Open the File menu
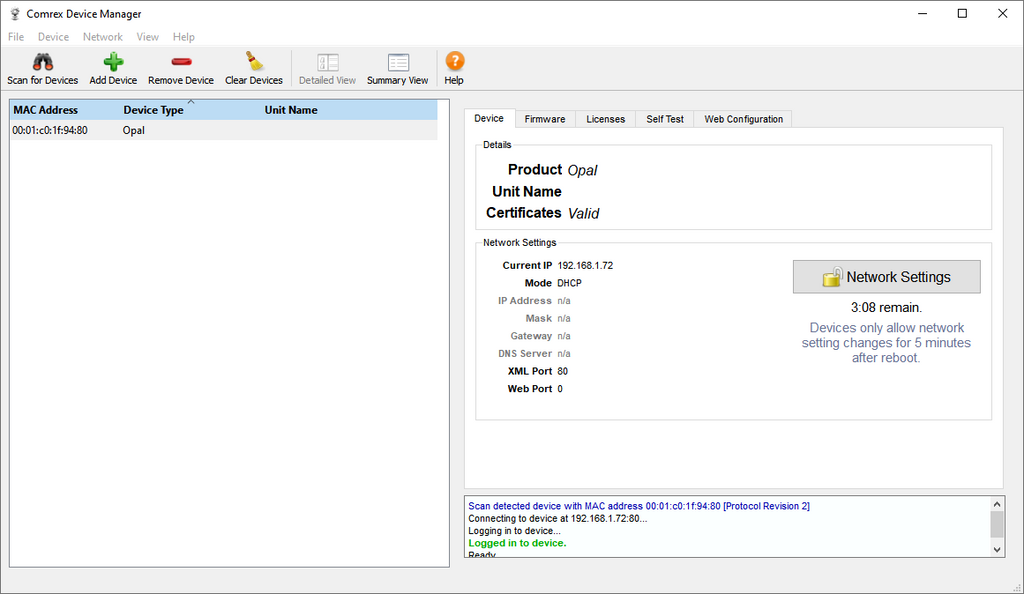 (x=16, y=37)
